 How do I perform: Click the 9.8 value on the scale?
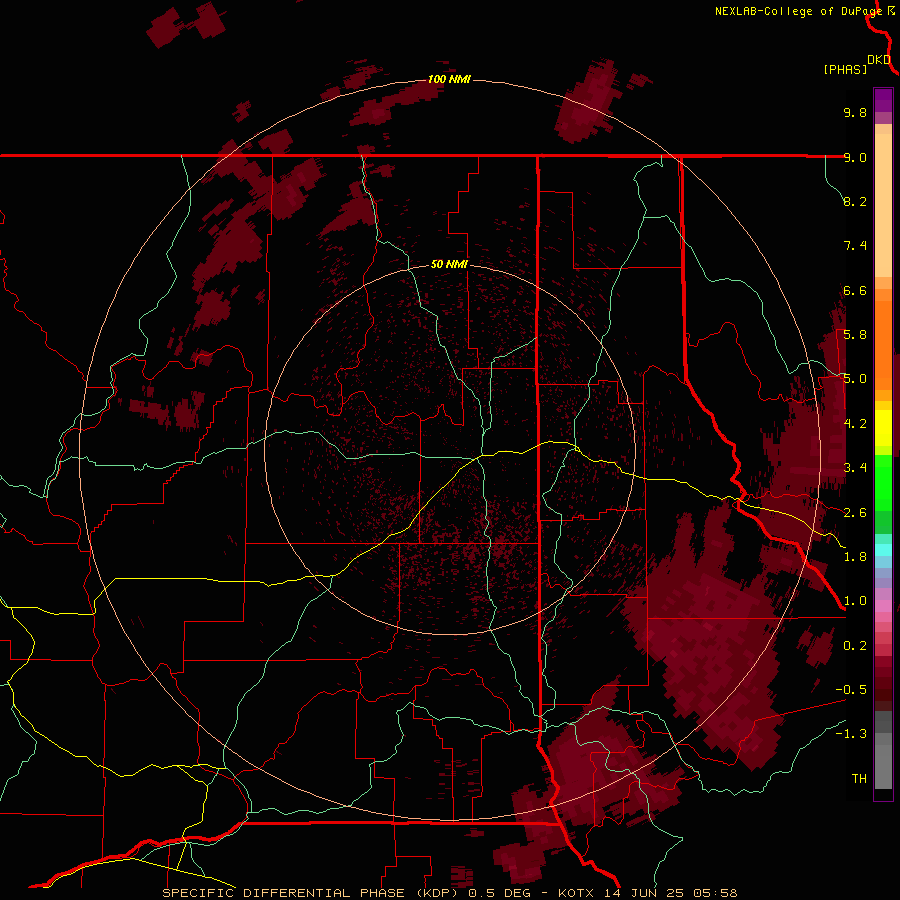(x=855, y=112)
